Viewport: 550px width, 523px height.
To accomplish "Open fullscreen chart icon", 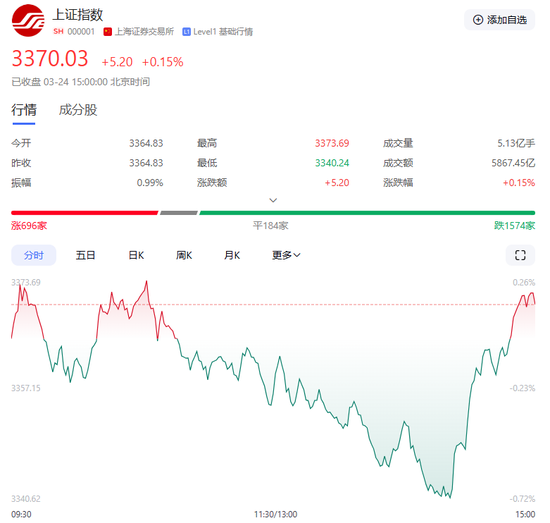I will pyautogui.click(x=520, y=255).
